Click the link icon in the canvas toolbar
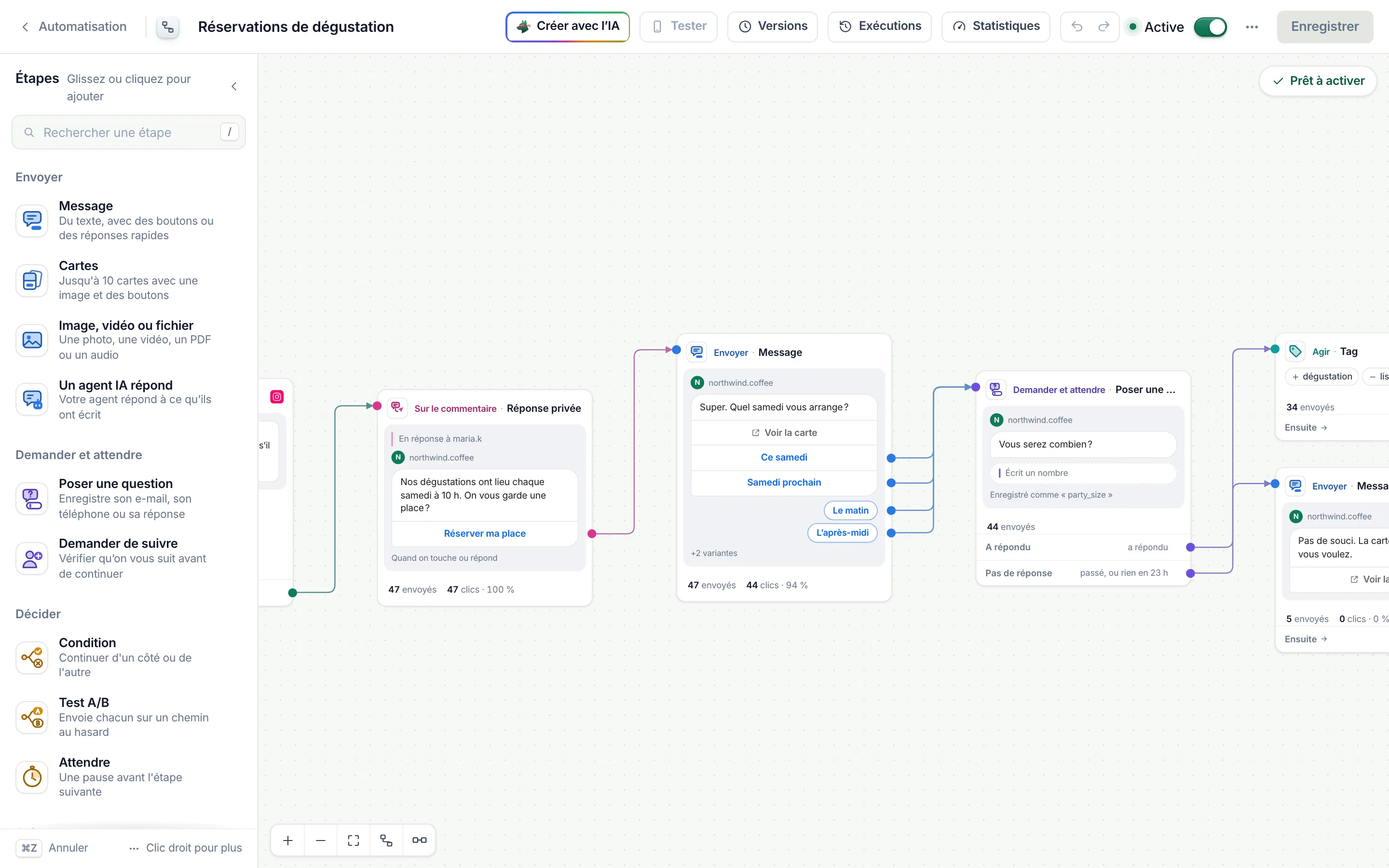The image size is (1389, 868). [419, 841]
